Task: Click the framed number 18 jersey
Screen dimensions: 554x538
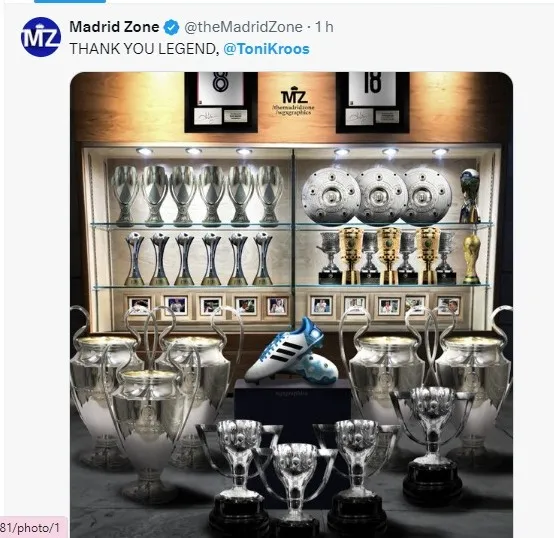Action: tap(373, 102)
